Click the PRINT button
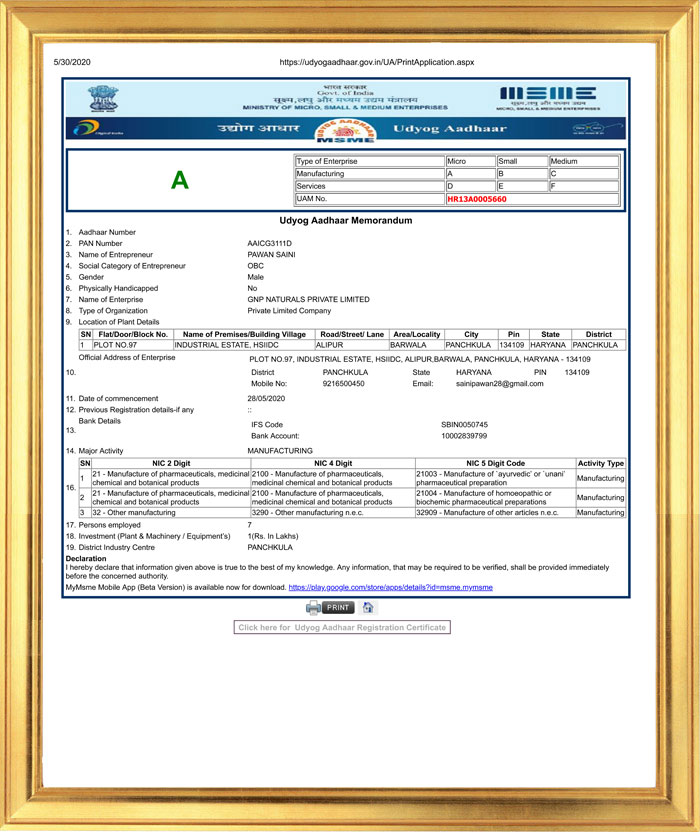 pyautogui.click(x=338, y=608)
